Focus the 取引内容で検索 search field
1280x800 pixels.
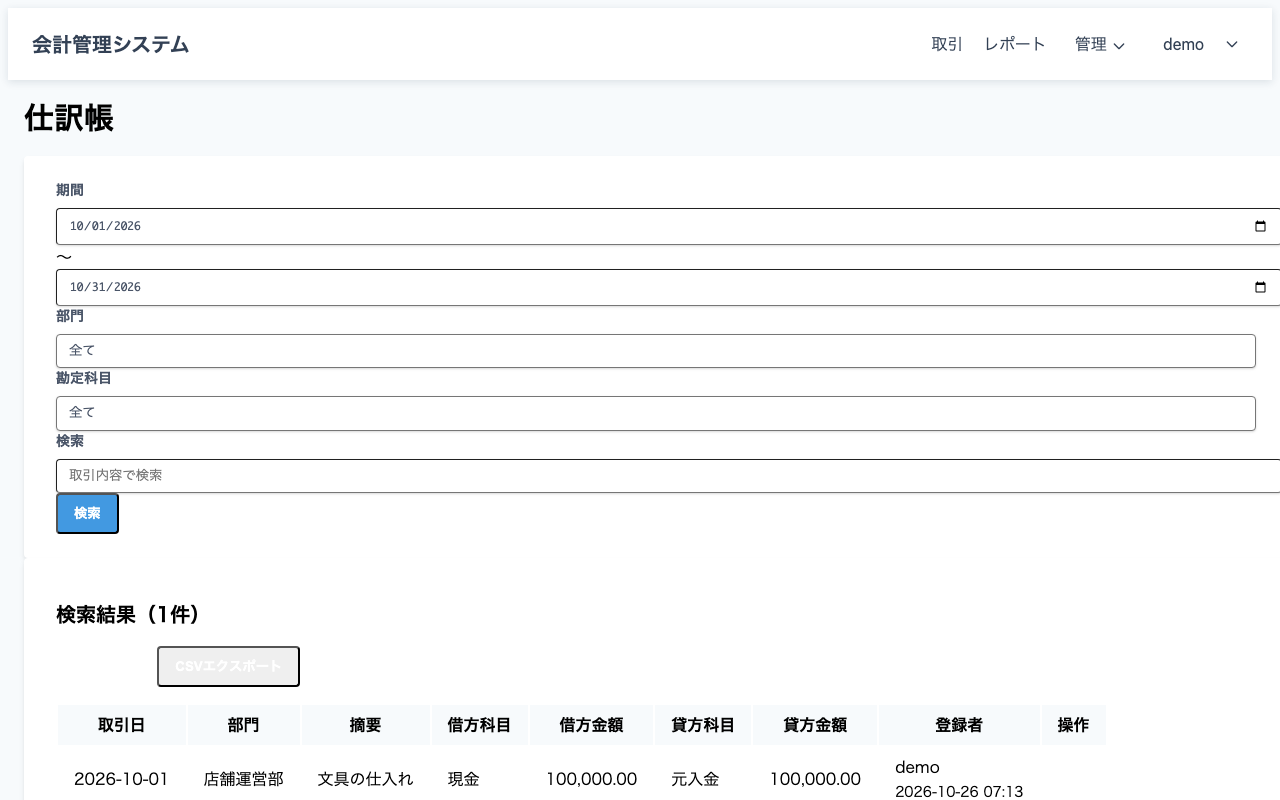[x=668, y=476]
